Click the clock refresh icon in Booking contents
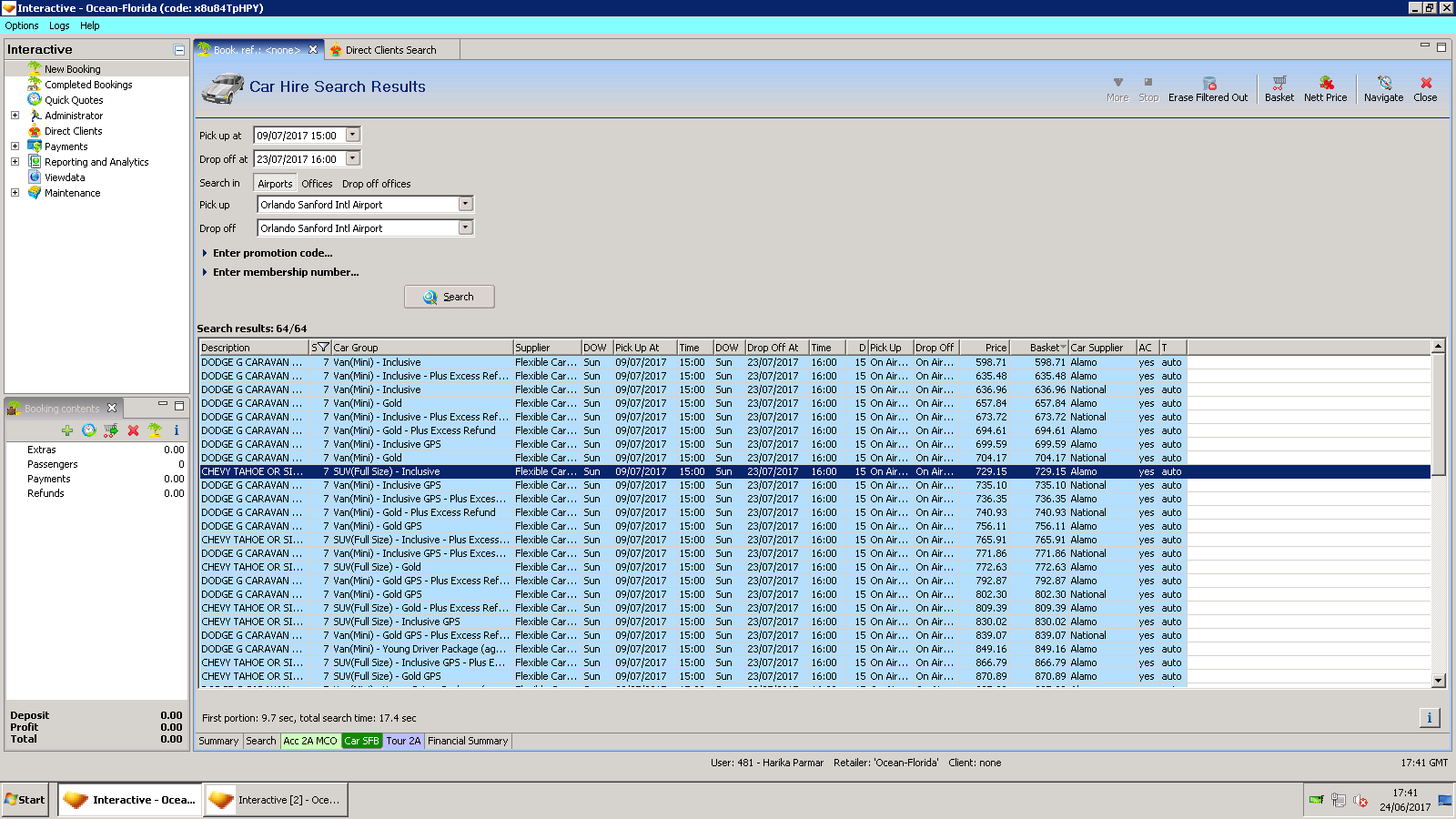 (x=89, y=430)
